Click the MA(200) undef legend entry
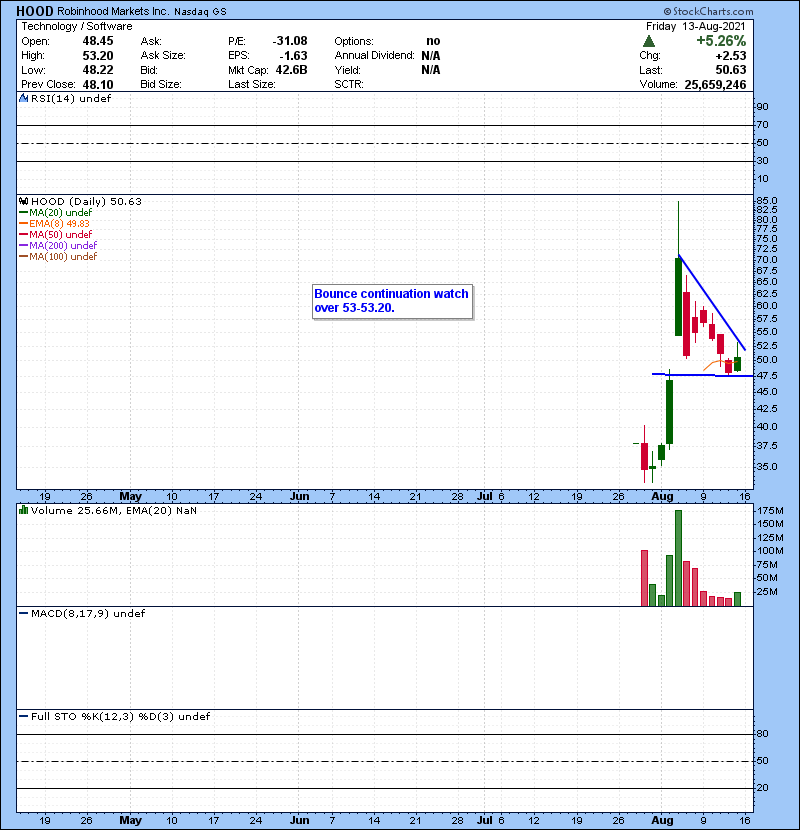The width and height of the screenshot is (800, 830). point(58,246)
